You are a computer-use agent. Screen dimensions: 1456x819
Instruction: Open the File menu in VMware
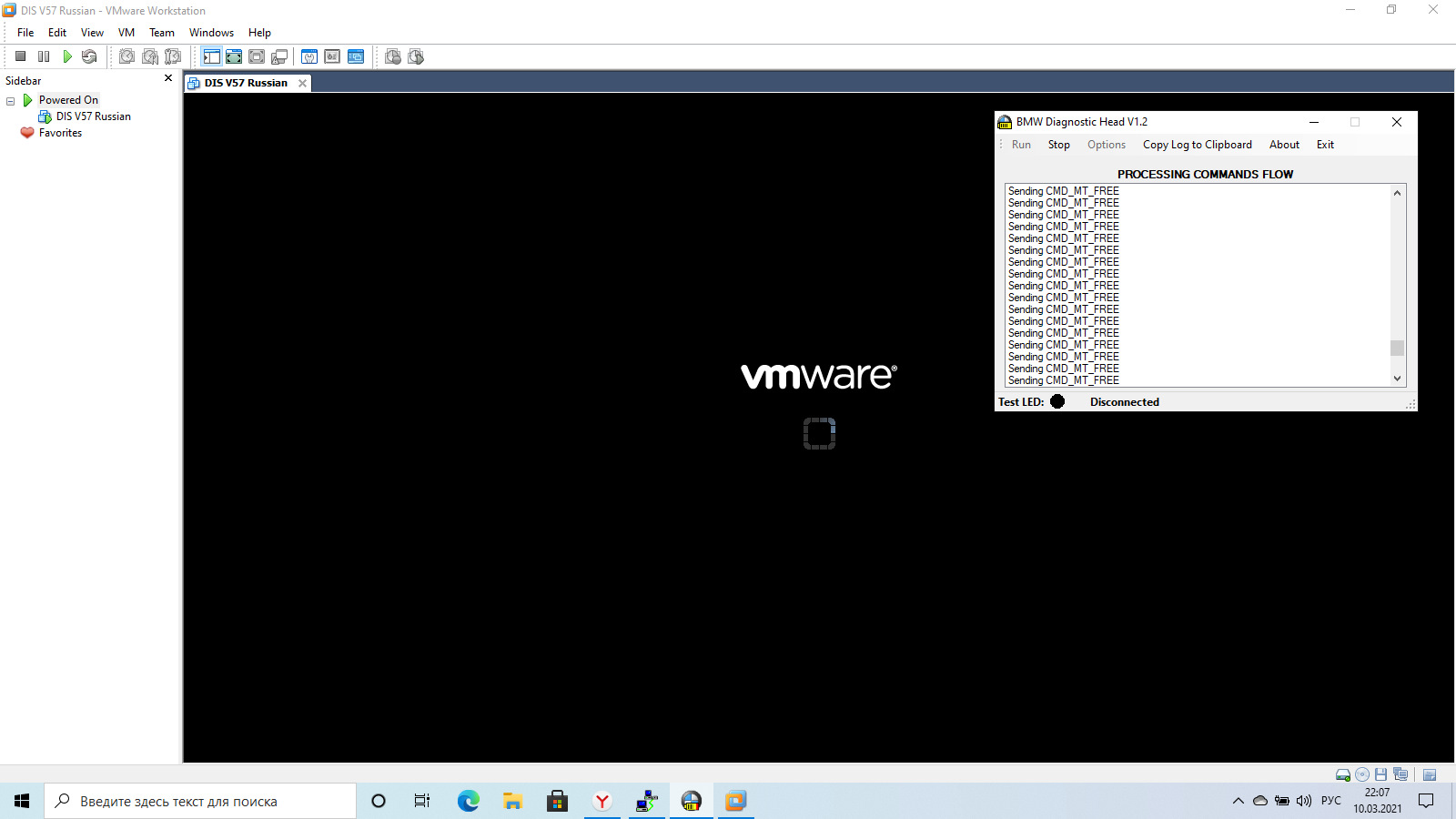point(25,33)
